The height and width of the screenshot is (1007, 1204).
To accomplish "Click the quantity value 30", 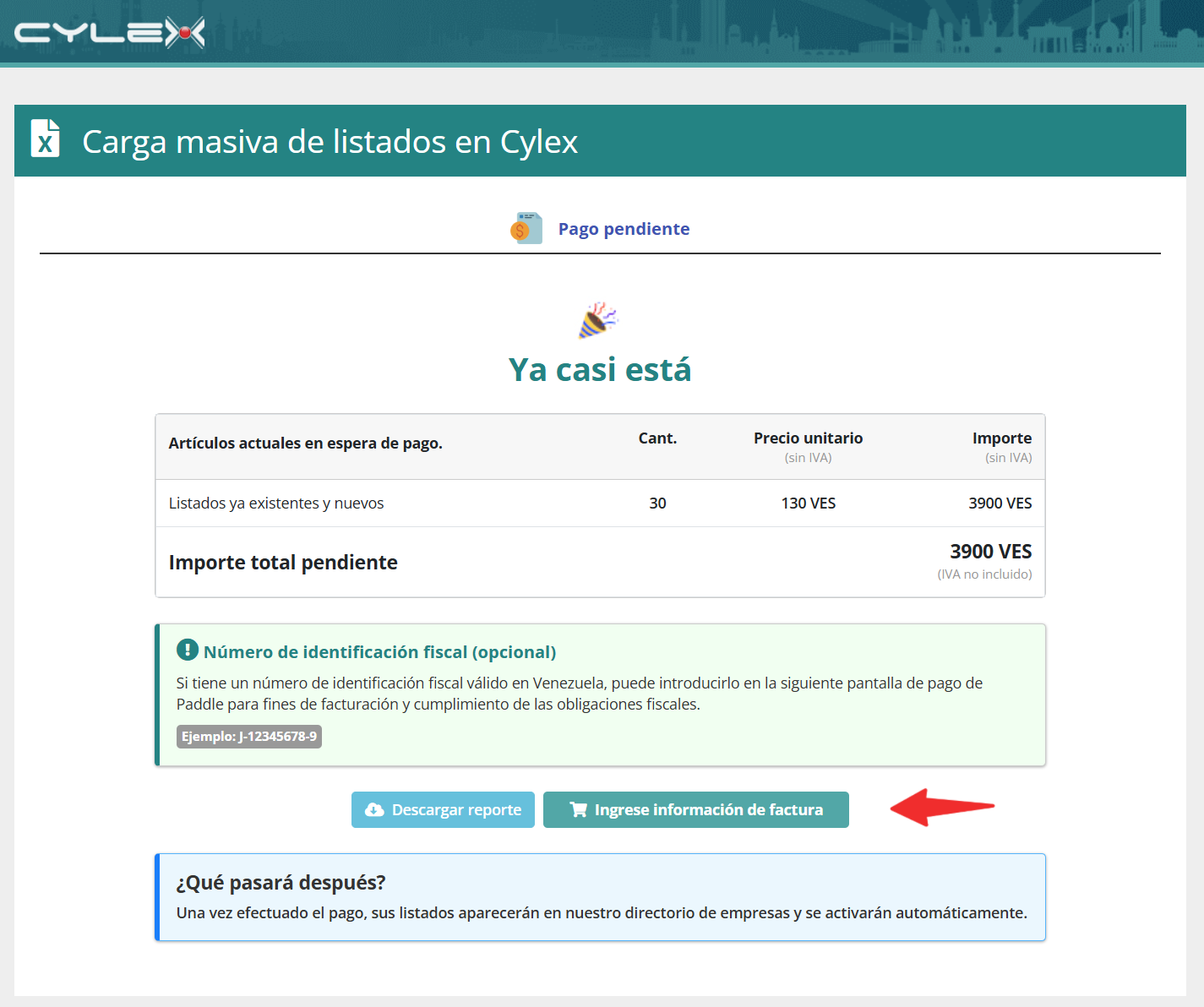I will point(657,503).
